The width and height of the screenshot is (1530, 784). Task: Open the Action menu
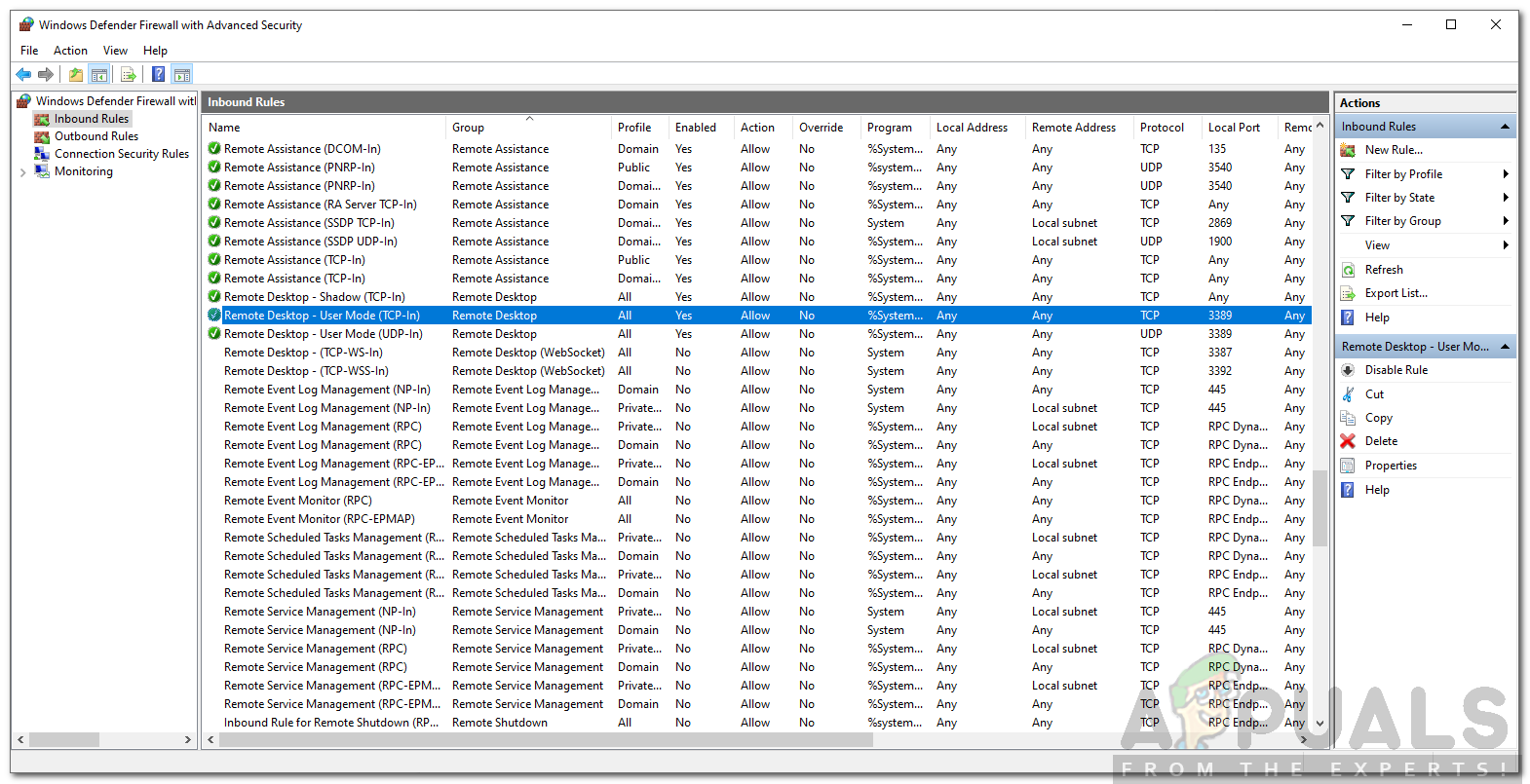click(70, 51)
